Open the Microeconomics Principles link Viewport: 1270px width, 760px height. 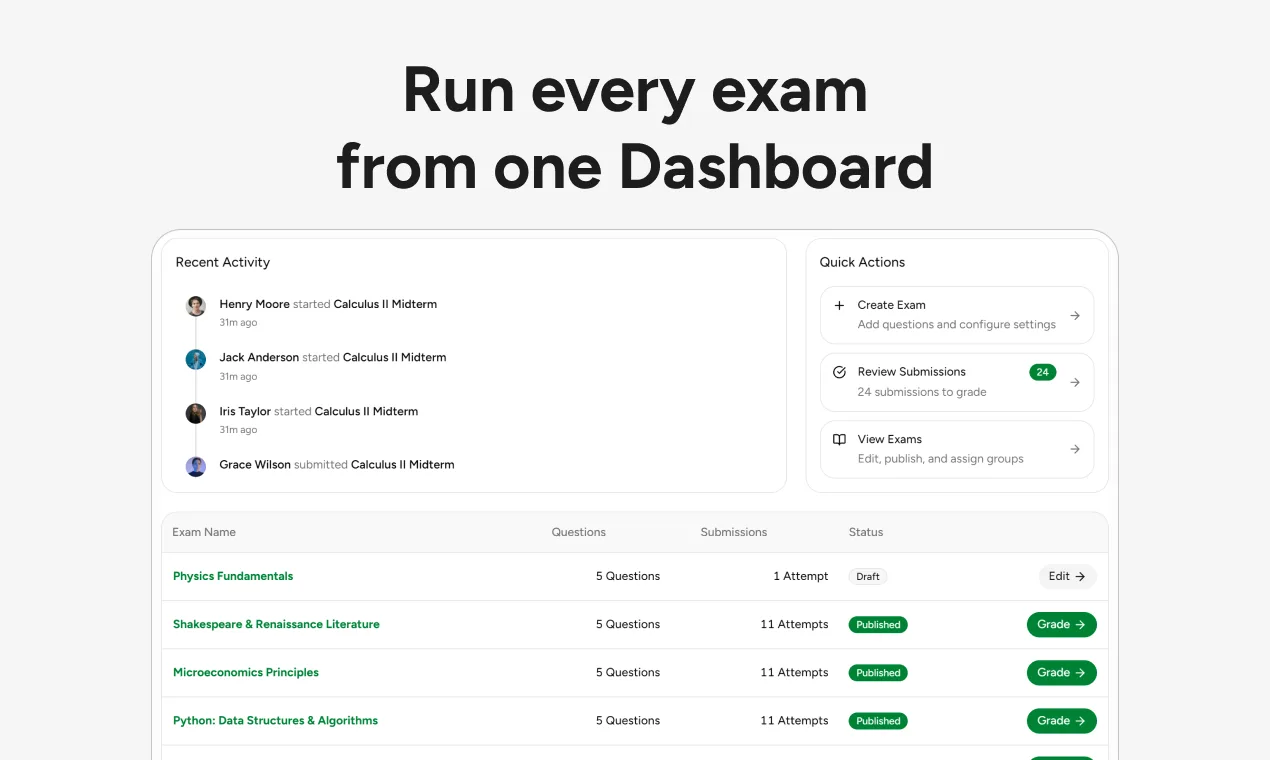(x=246, y=672)
